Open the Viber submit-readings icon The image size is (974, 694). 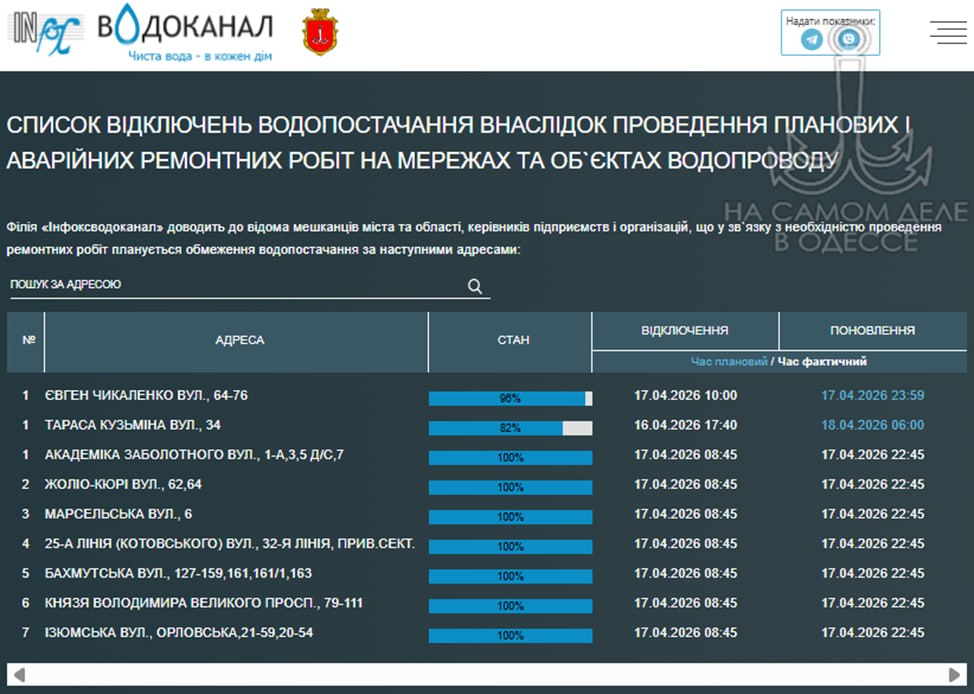(849, 39)
